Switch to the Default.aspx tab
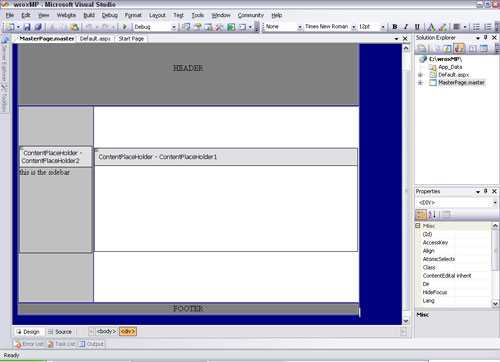500x362 pixels. pyautogui.click(x=95, y=39)
